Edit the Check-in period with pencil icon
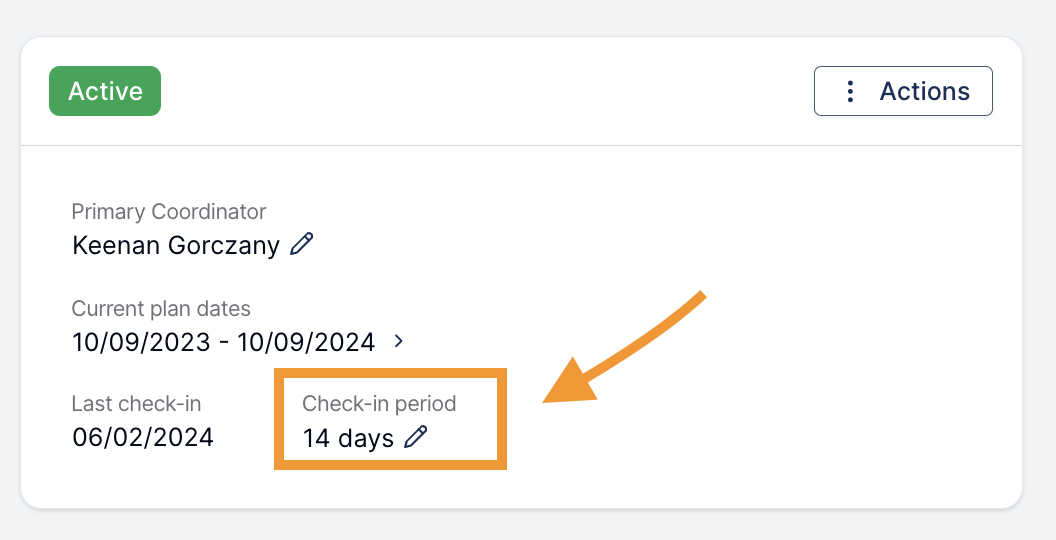 pos(416,437)
